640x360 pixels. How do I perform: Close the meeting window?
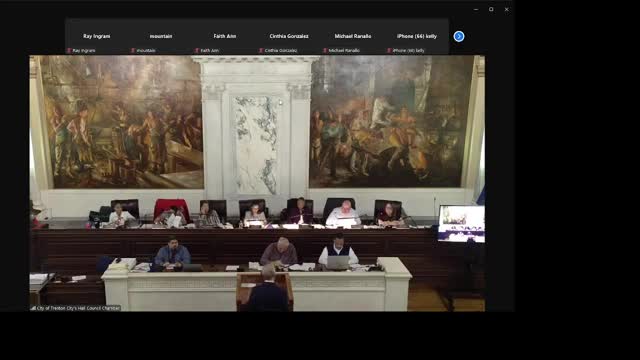pyautogui.click(x=507, y=9)
